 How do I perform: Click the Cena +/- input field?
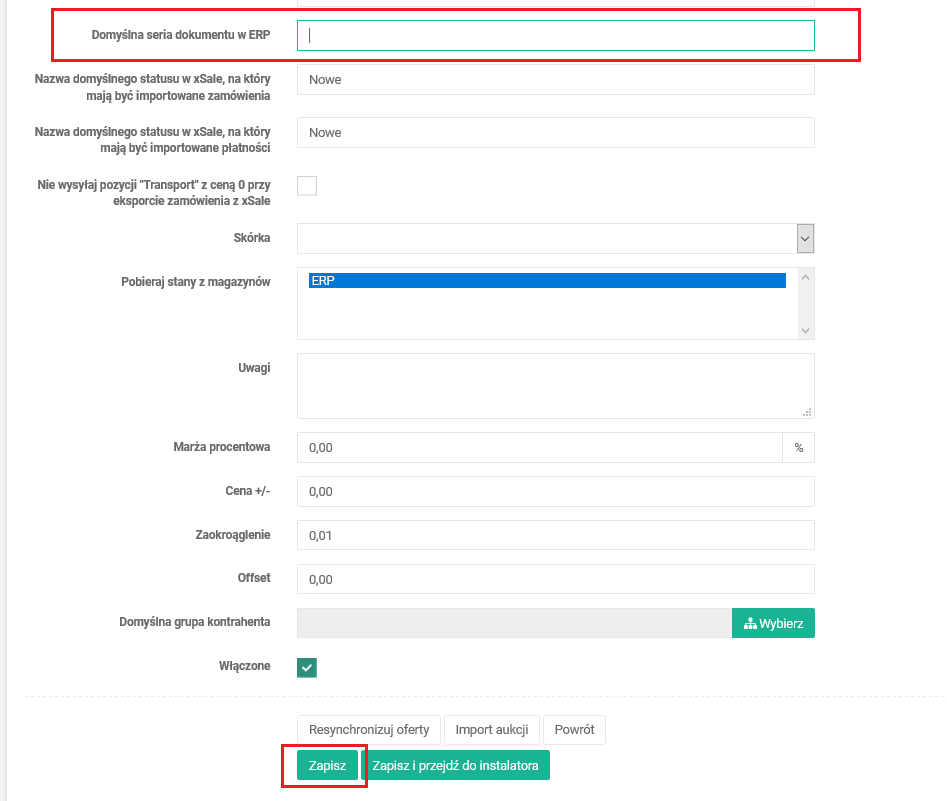[x=555, y=492]
